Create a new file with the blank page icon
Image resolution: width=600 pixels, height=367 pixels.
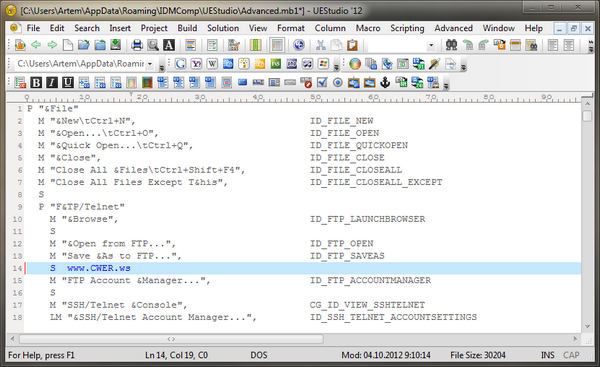68,45
